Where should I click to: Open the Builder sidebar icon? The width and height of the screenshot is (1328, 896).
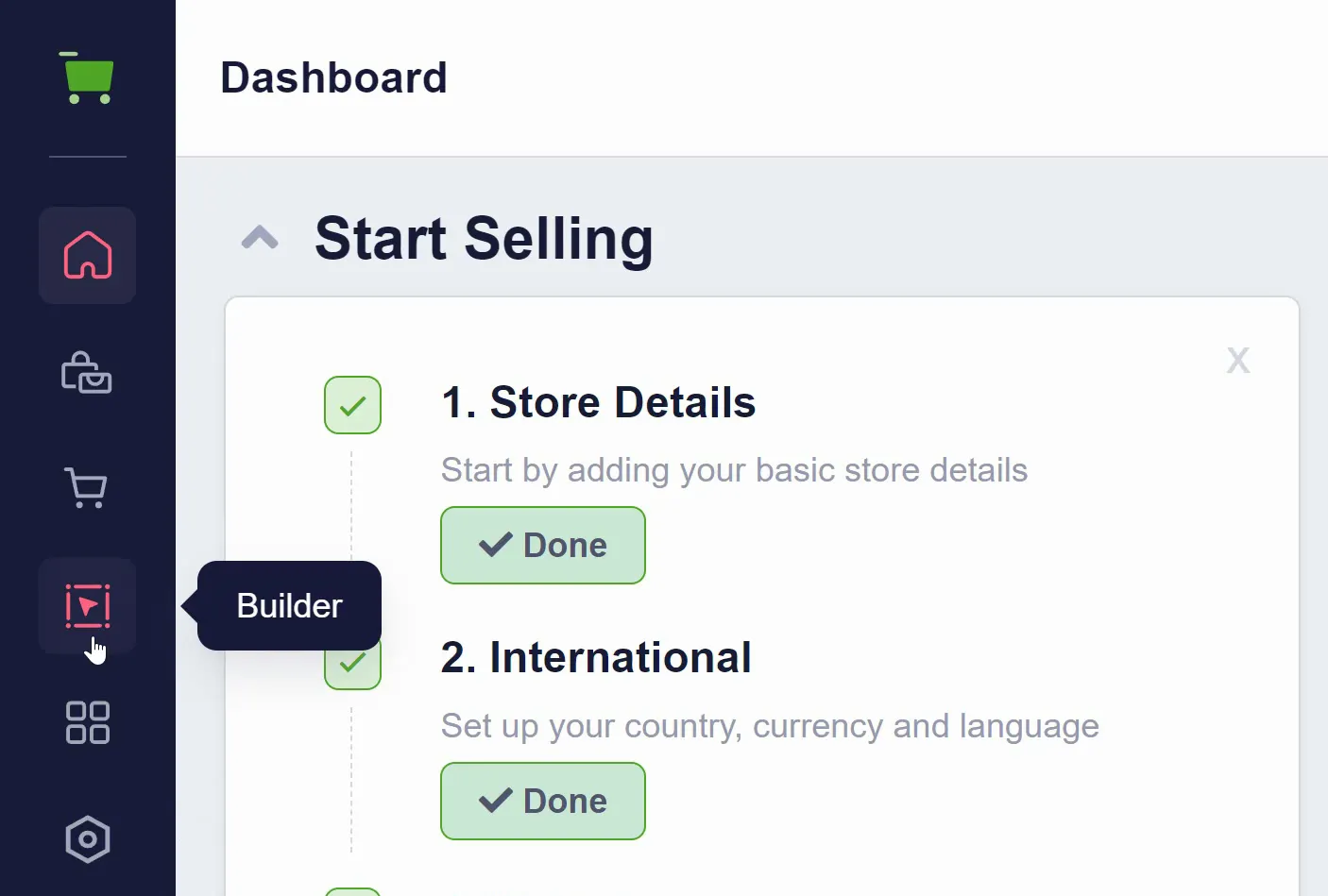point(88,605)
